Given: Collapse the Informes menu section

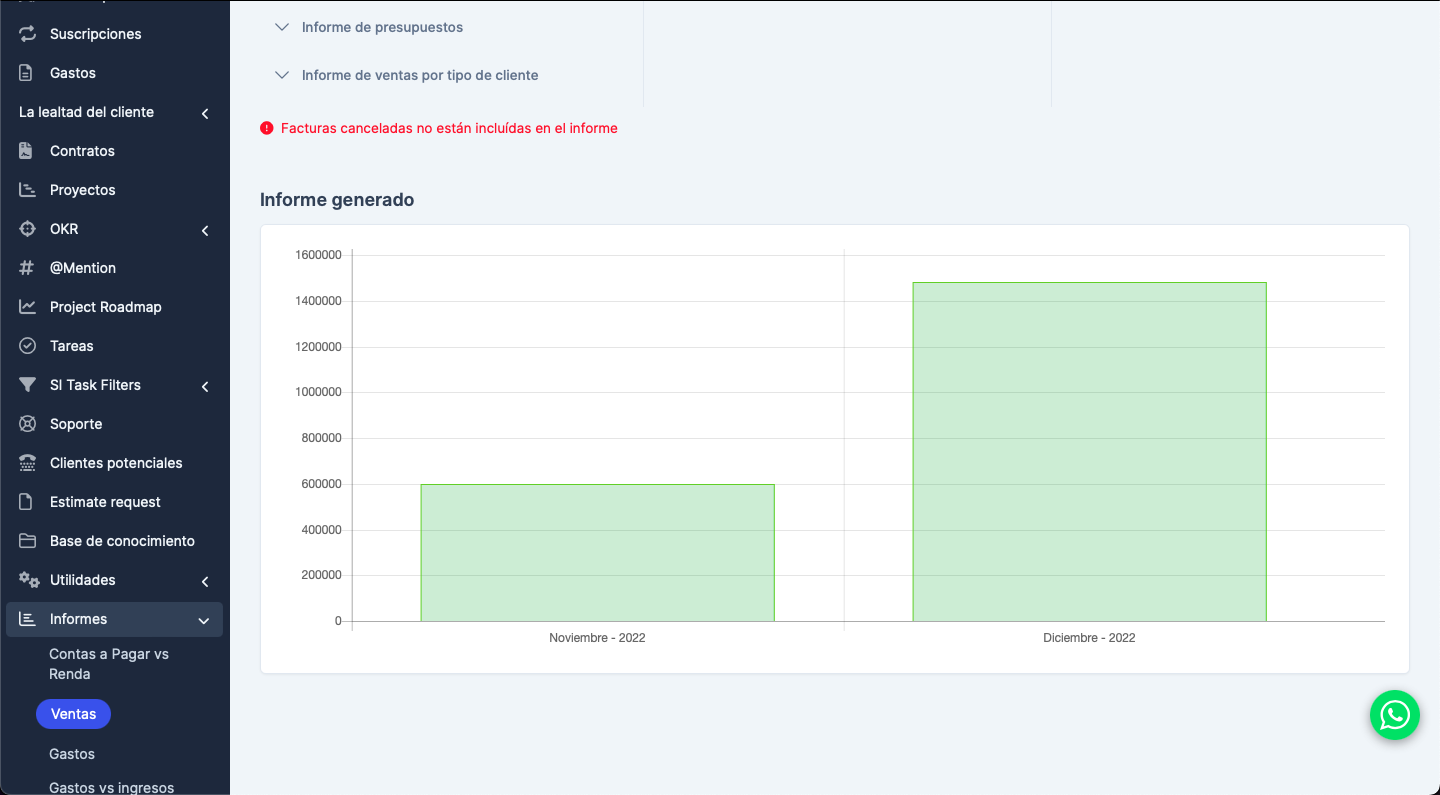Looking at the screenshot, I should pyautogui.click(x=204, y=620).
